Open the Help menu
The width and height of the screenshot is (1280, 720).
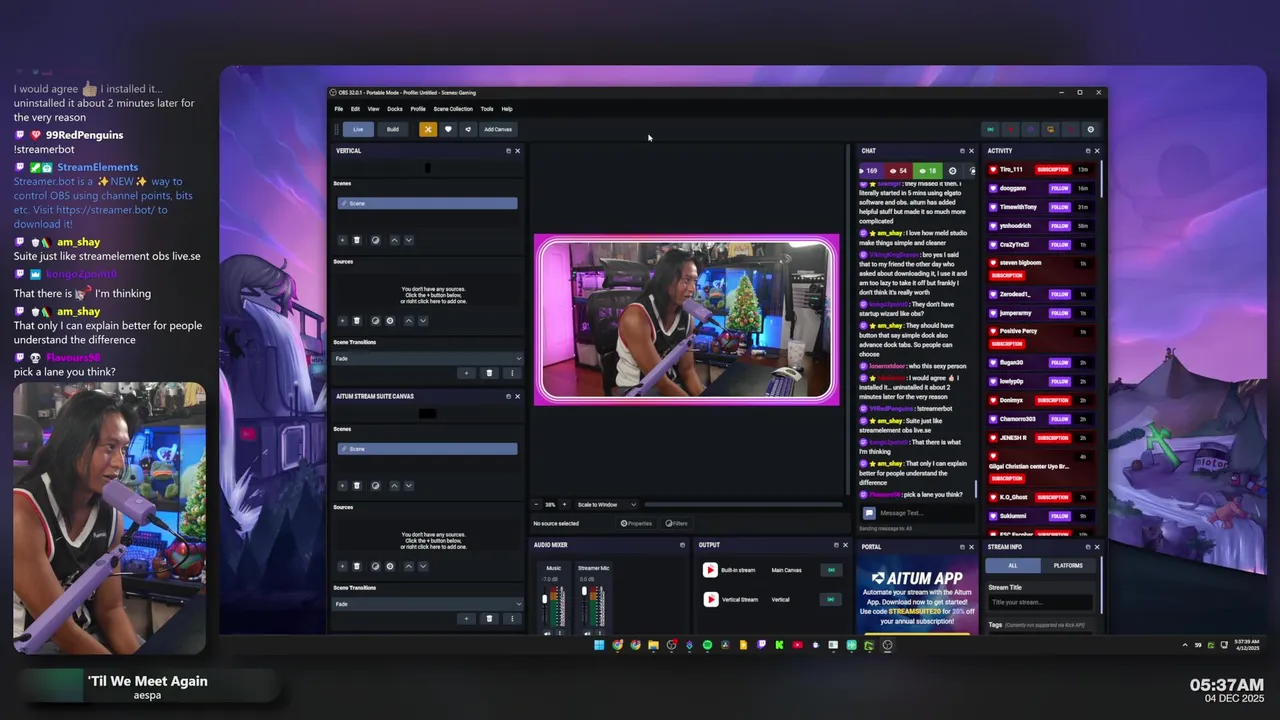click(507, 109)
